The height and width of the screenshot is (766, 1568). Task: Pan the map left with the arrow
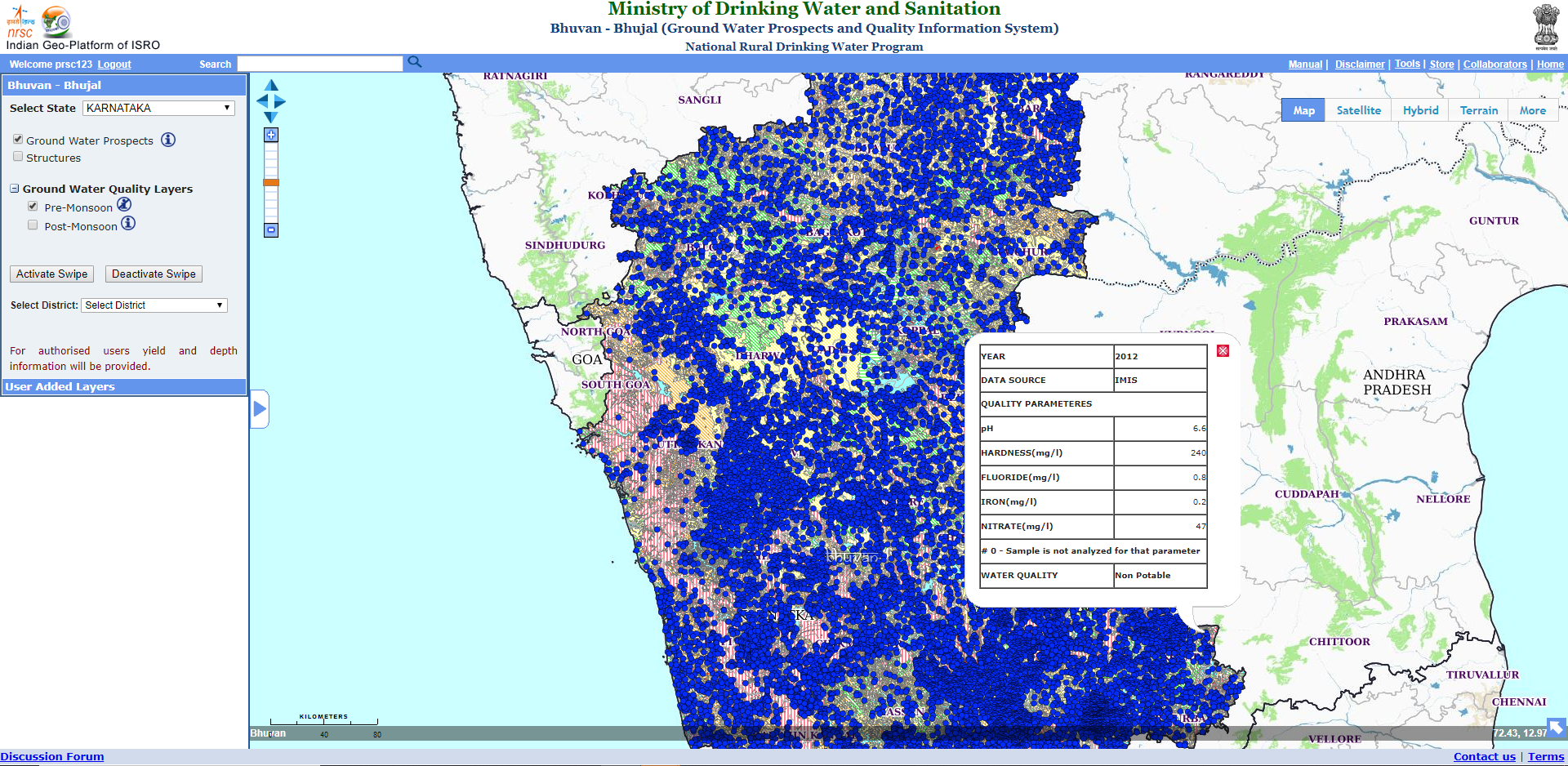262,101
